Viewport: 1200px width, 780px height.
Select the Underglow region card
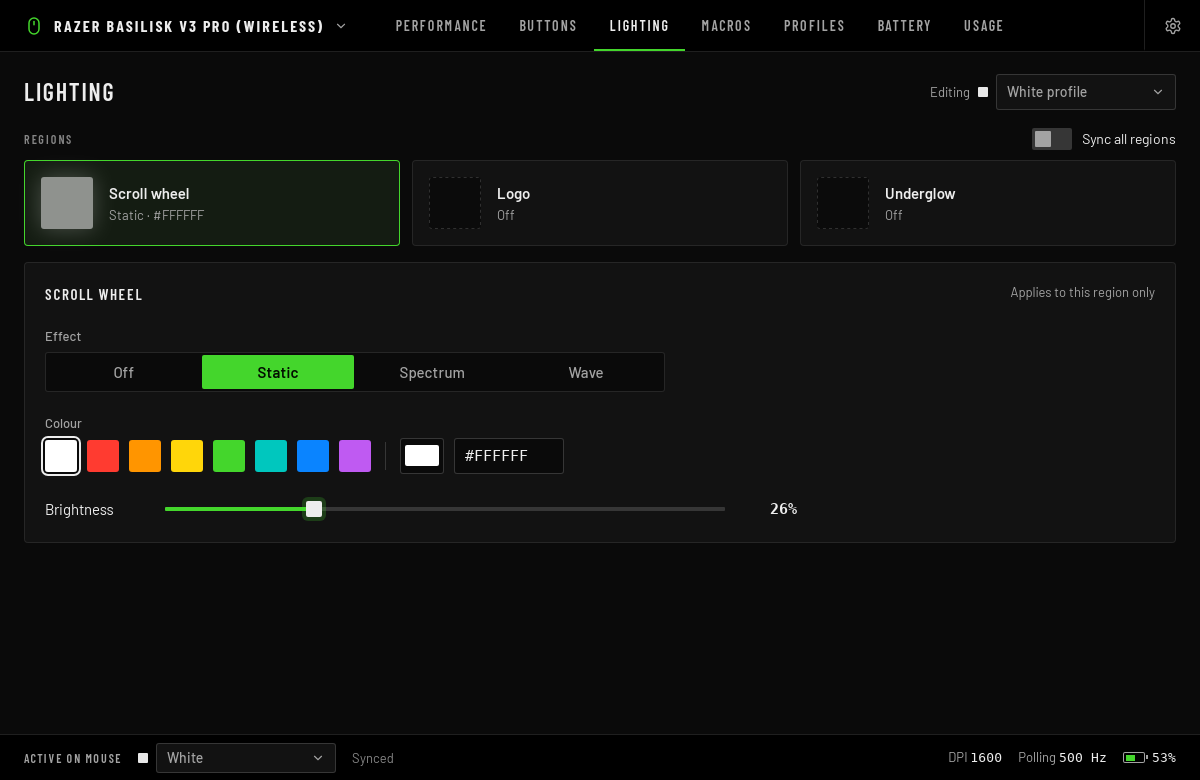pyautogui.click(x=988, y=203)
